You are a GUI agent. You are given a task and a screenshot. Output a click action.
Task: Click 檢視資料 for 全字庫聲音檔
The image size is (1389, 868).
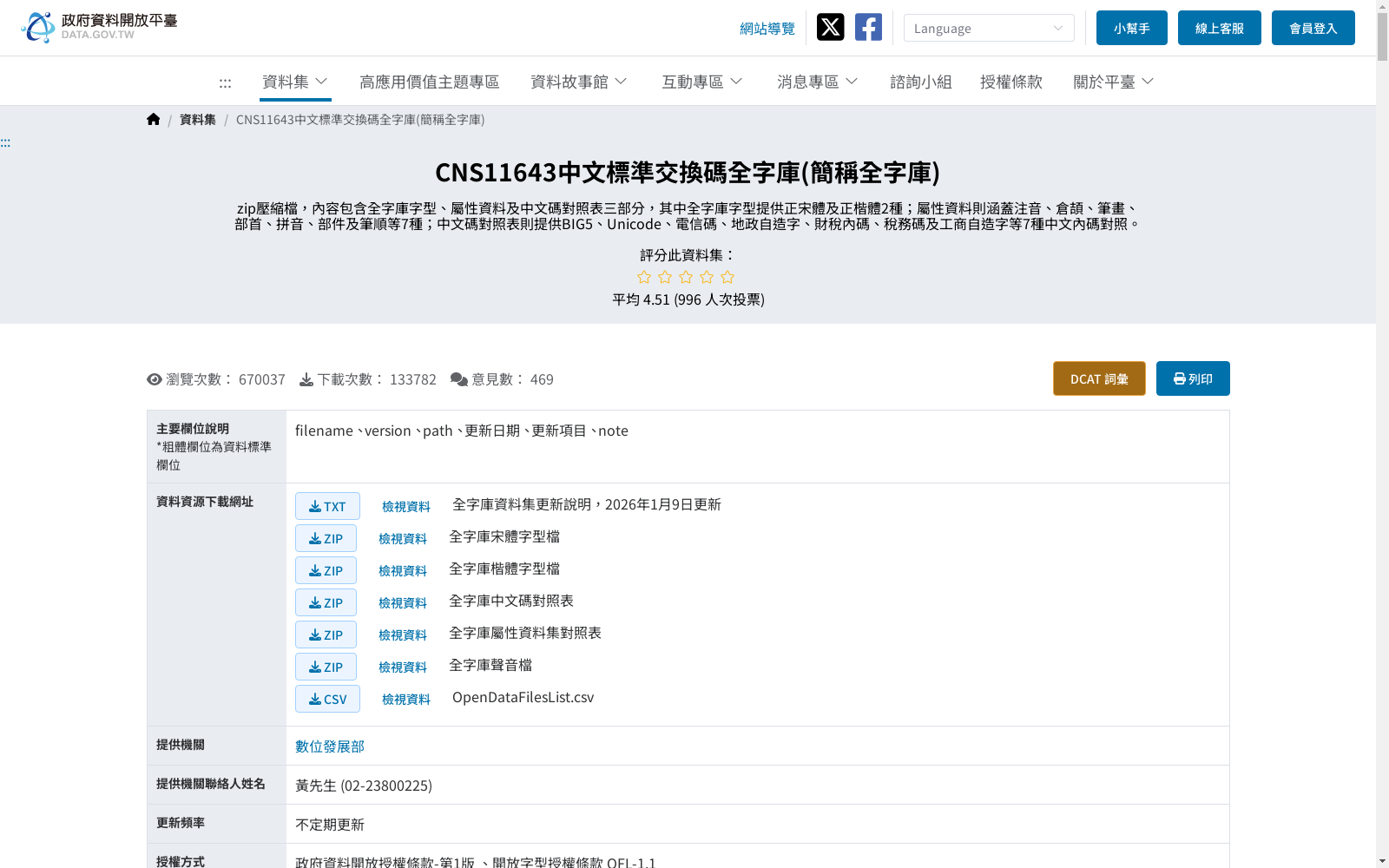tap(403, 667)
